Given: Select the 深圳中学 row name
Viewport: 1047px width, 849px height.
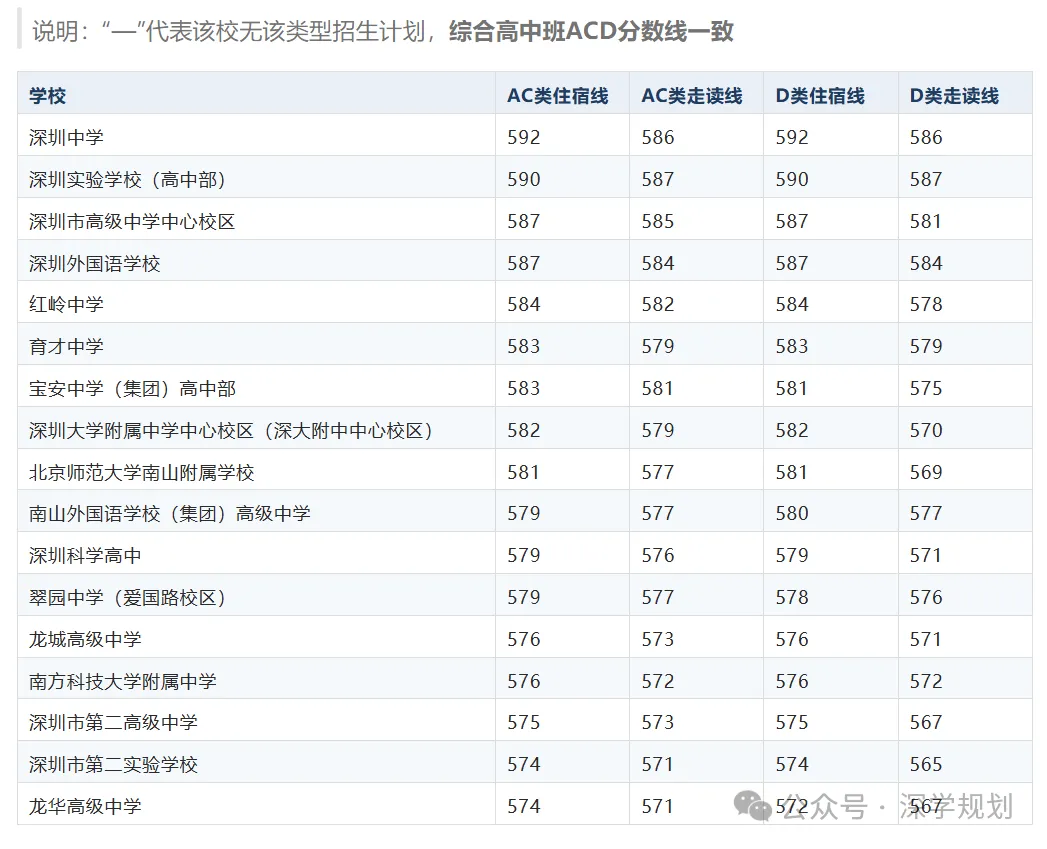Looking at the screenshot, I should (x=66, y=138).
